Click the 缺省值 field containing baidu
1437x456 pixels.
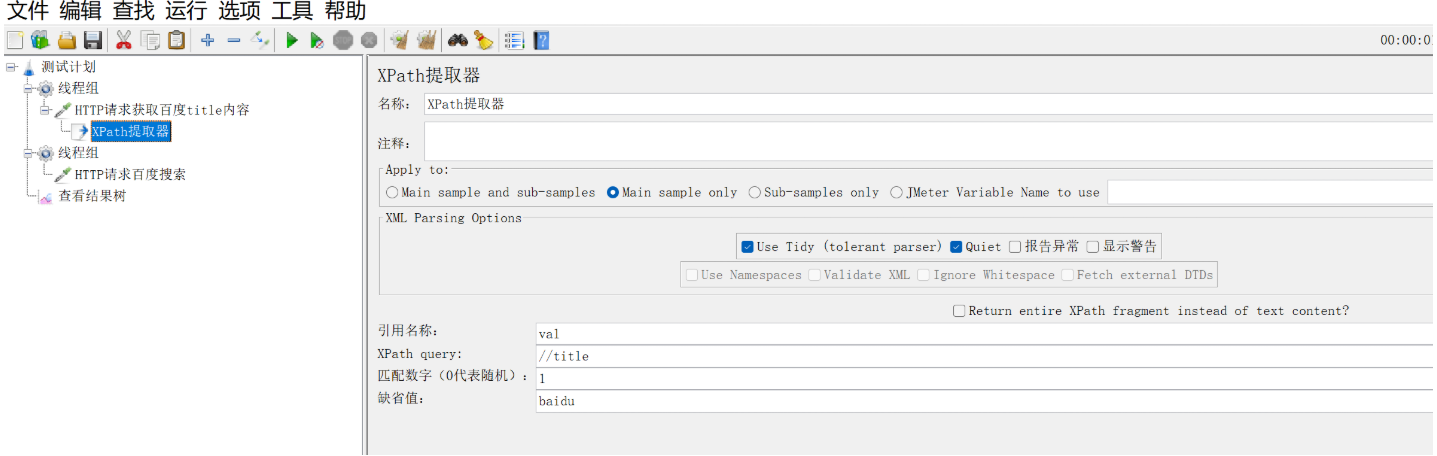pos(985,401)
